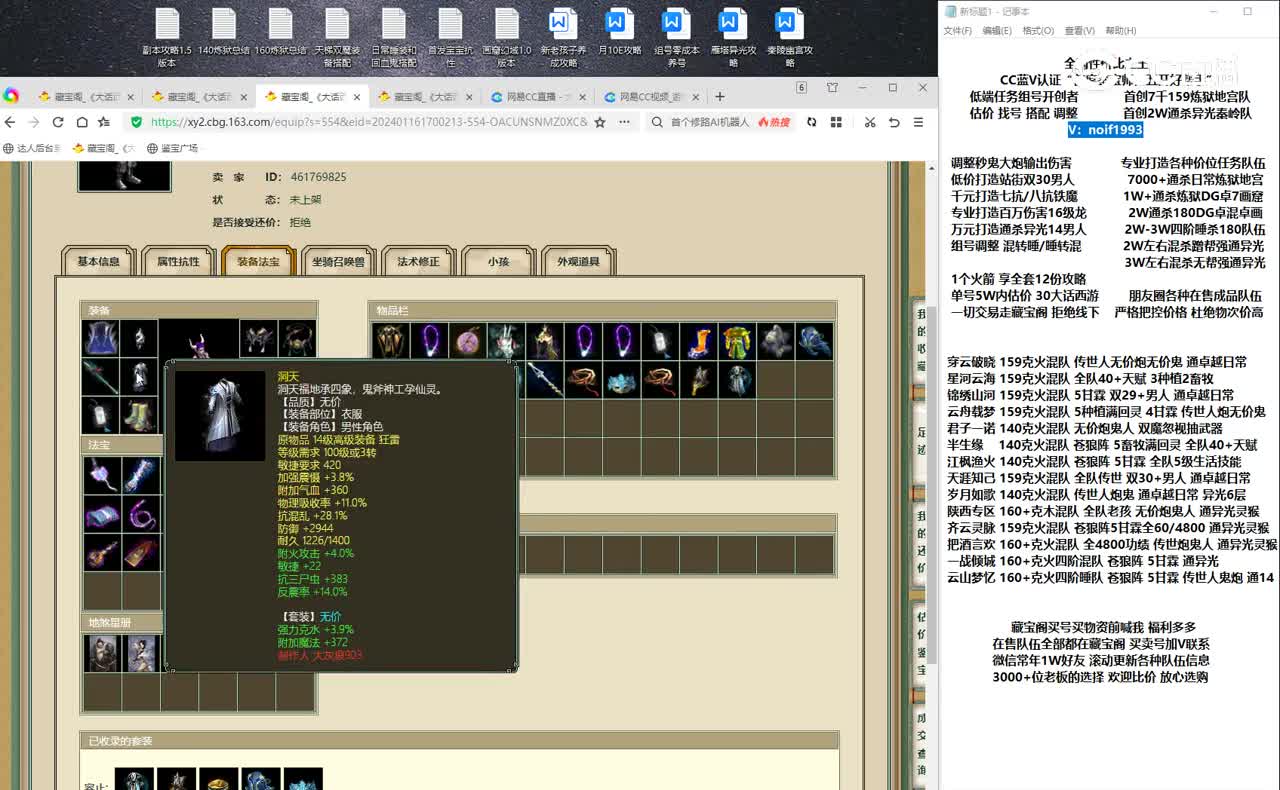
Task: Open desktop document 月10E攻略
Action: coord(619,32)
